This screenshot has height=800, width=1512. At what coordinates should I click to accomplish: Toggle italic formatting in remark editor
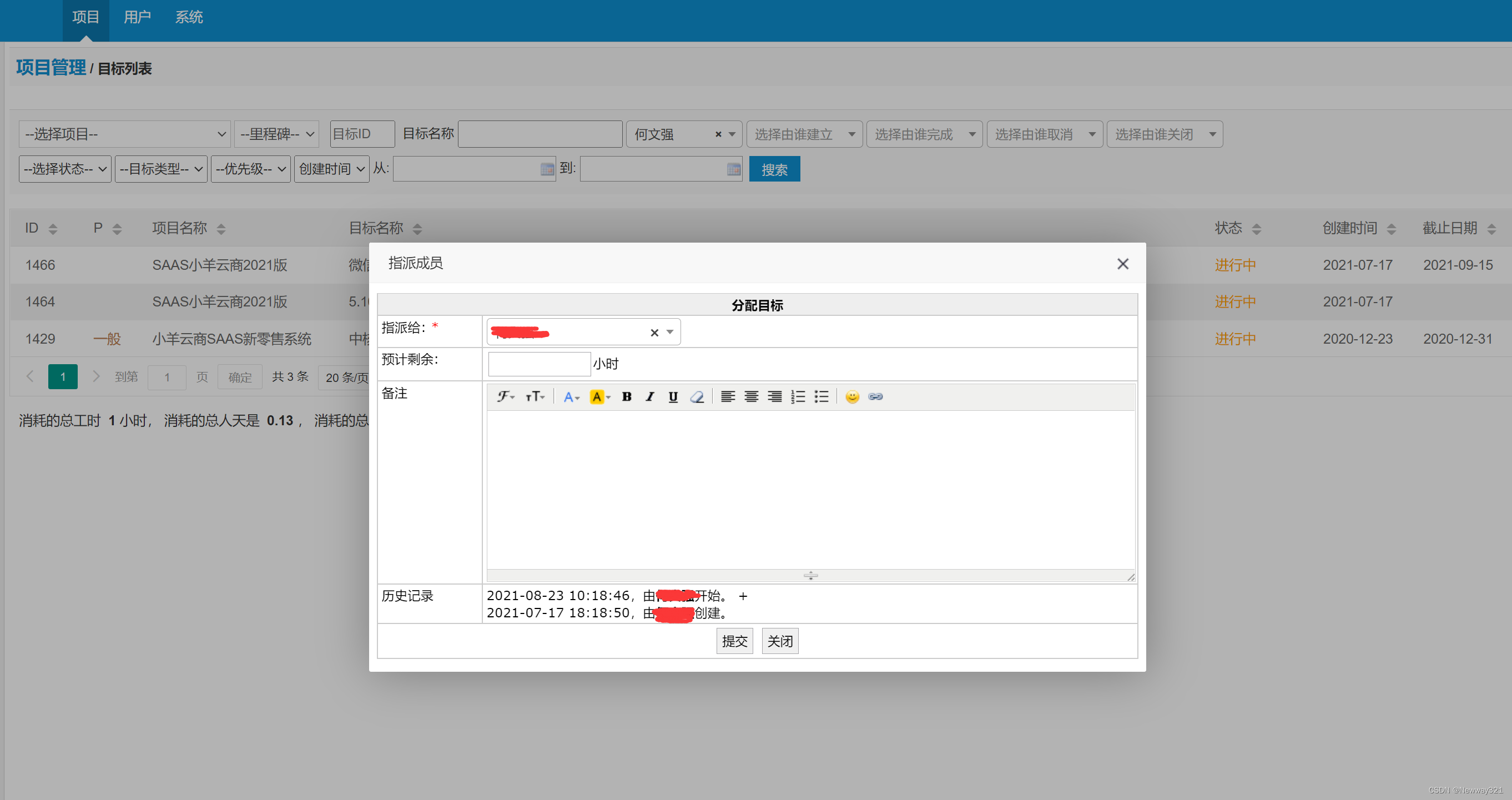(x=650, y=397)
